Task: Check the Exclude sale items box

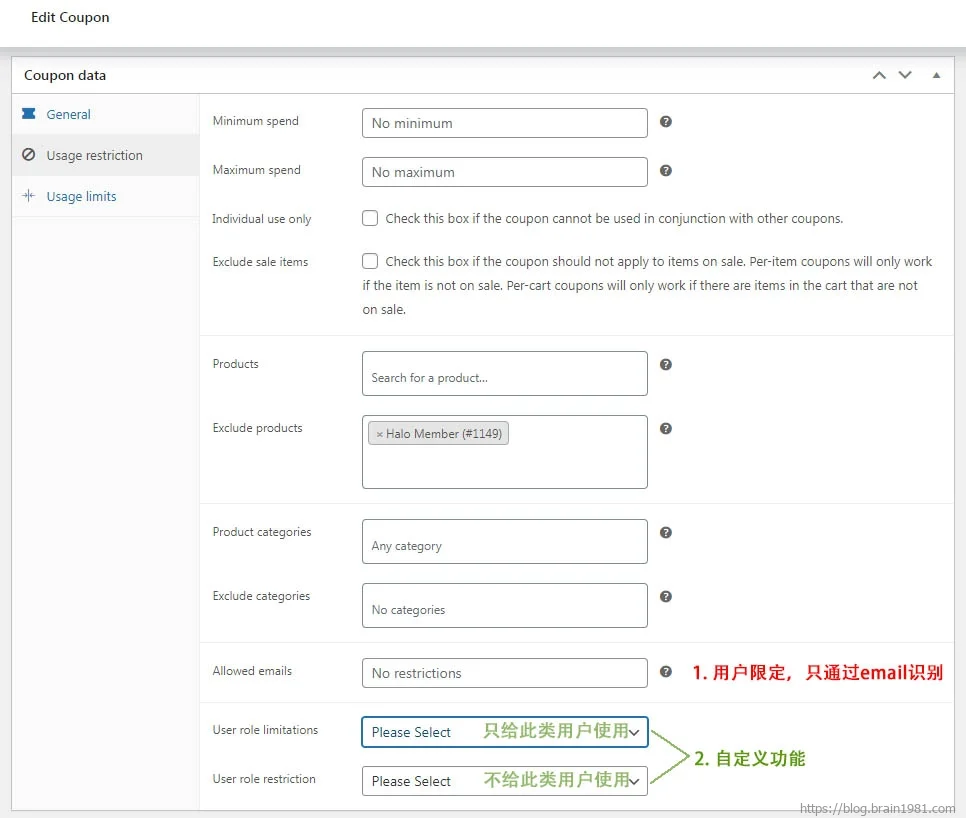Action: (x=370, y=261)
